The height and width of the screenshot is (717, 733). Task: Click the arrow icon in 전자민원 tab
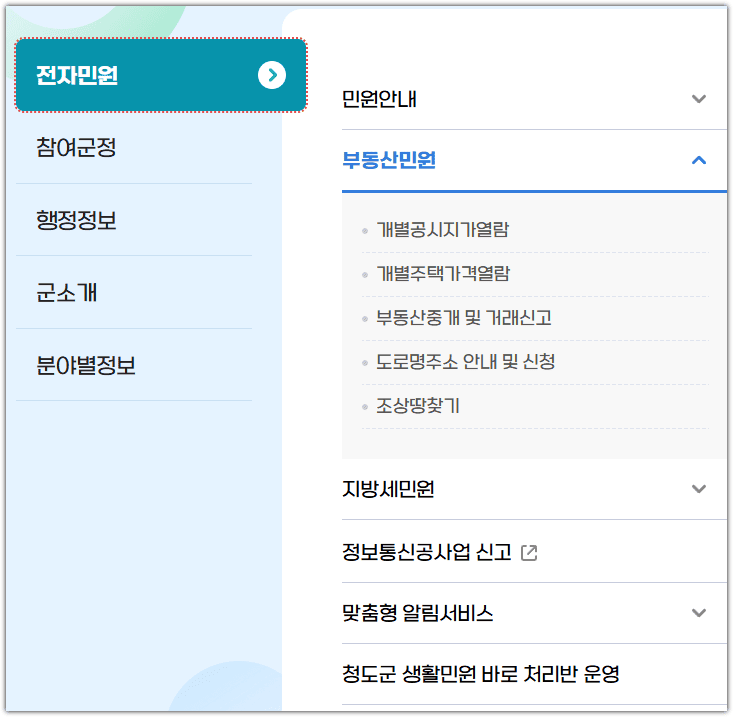click(272, 75)
